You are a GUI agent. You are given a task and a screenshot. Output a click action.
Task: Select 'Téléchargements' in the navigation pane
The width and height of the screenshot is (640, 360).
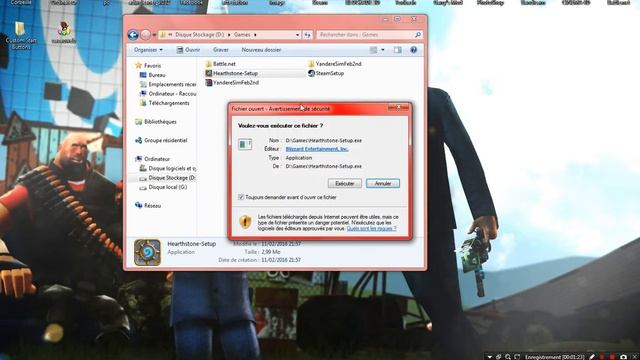click(x=169, y=103)
